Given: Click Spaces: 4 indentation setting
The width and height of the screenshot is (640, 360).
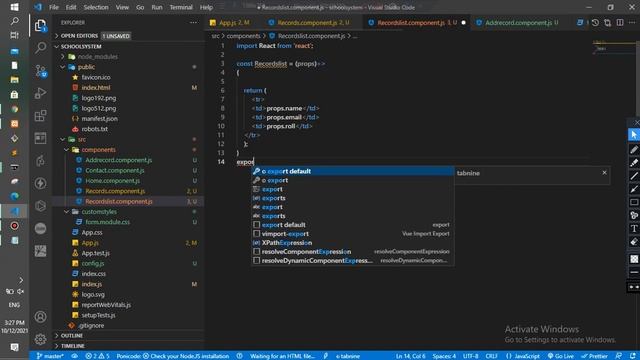Looking at the screenshot, I should click(x=444, y=356).
